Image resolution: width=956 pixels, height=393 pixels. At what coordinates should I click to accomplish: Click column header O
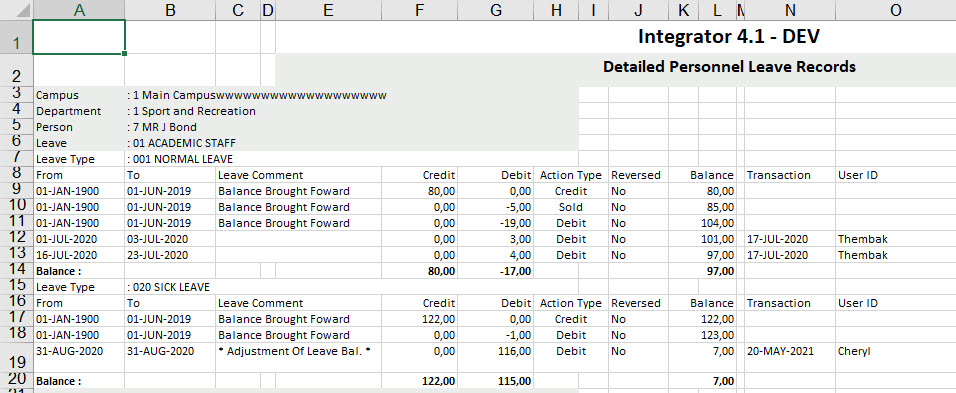click(896, 10)
